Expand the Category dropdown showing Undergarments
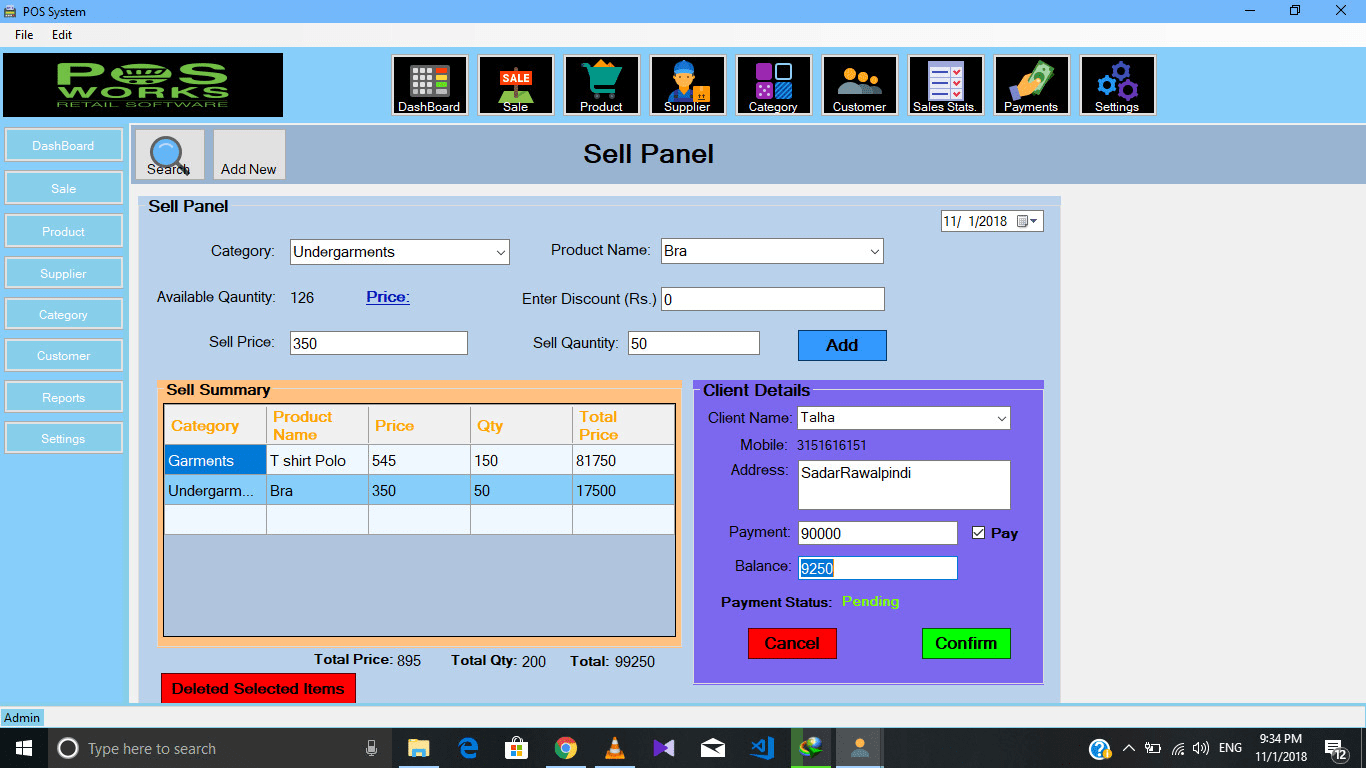This screenshot has width=1366, height=768. [x=500, y=253]
